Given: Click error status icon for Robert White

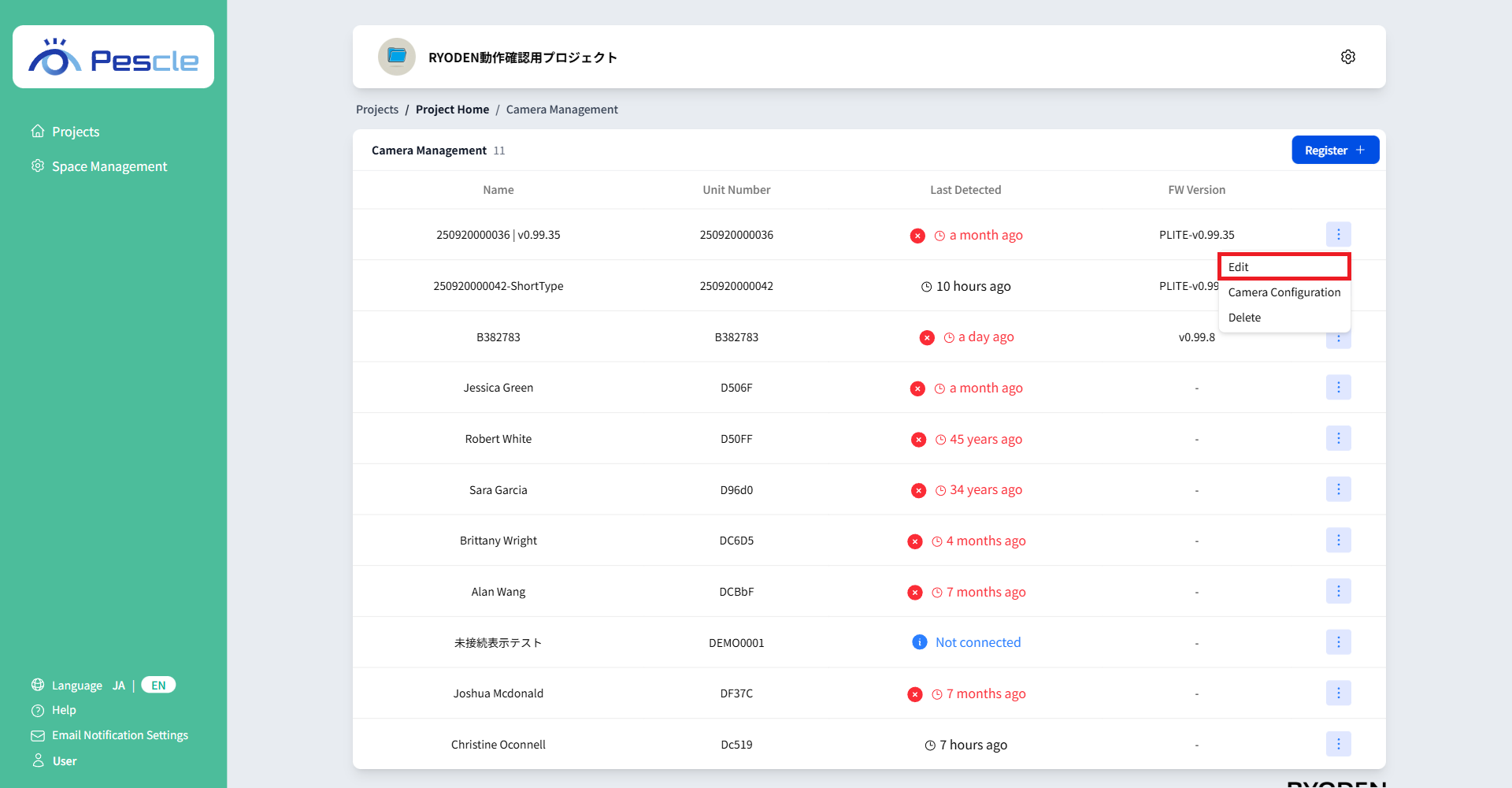Looking at the screenshot, I should coord(918,440).
